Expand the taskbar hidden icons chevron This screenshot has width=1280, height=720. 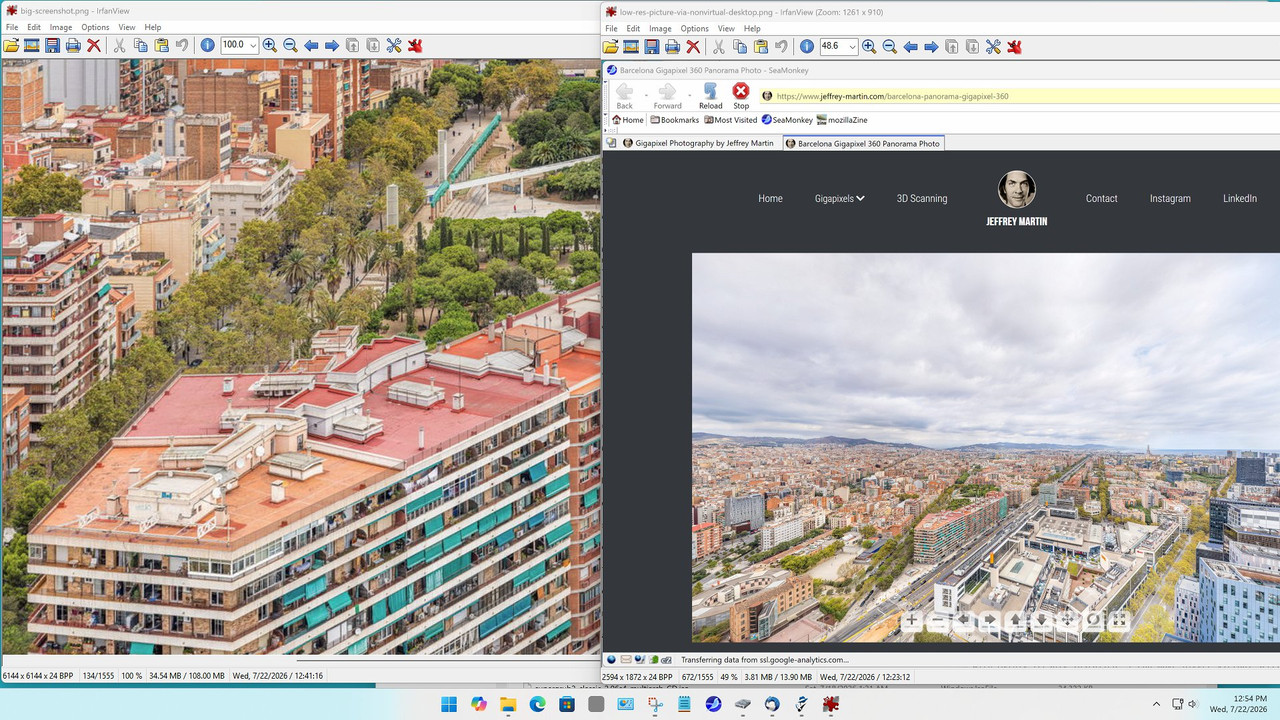(1155, 704)
